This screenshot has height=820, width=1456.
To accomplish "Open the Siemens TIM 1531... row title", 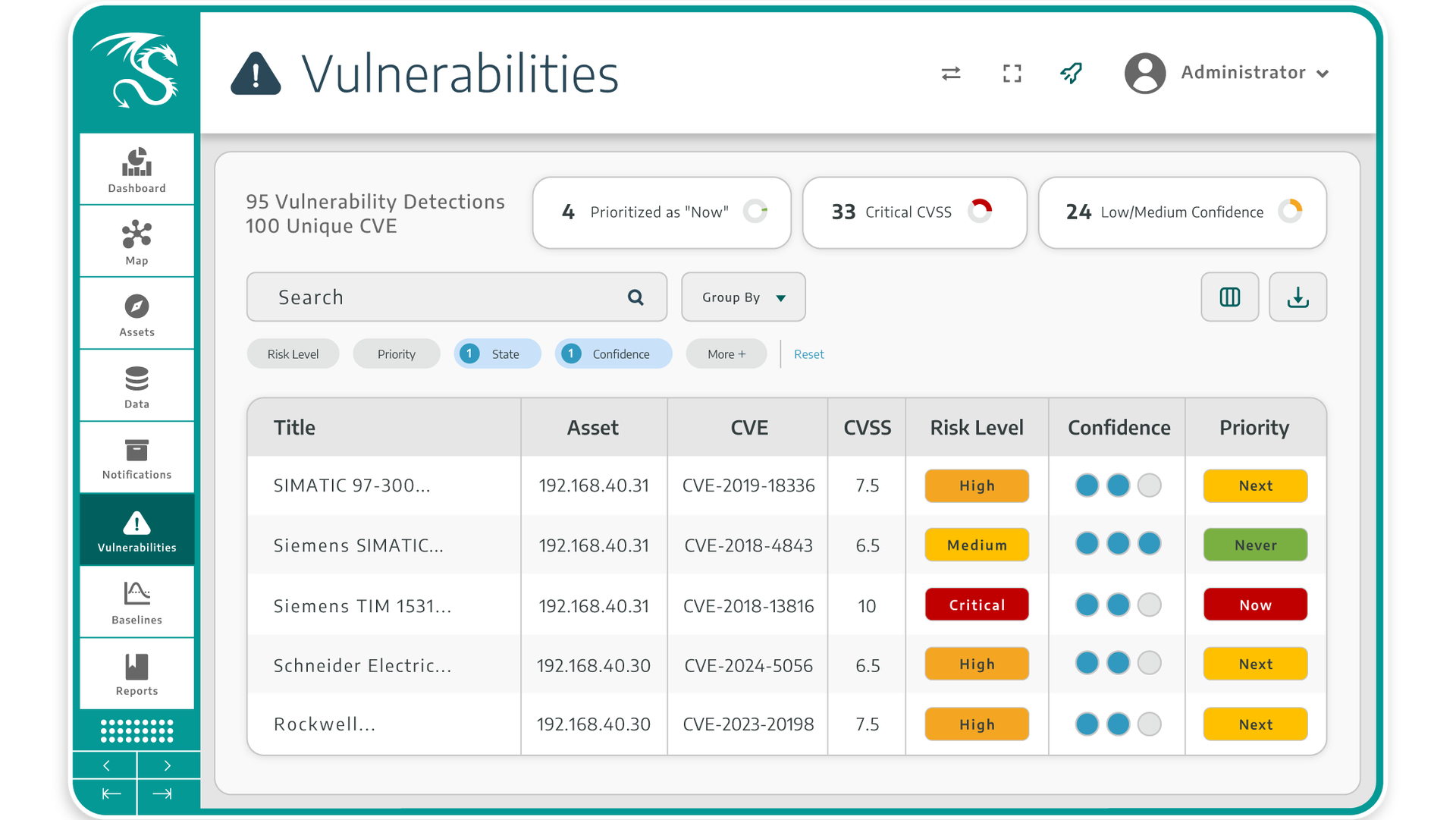I will (362, 606).
